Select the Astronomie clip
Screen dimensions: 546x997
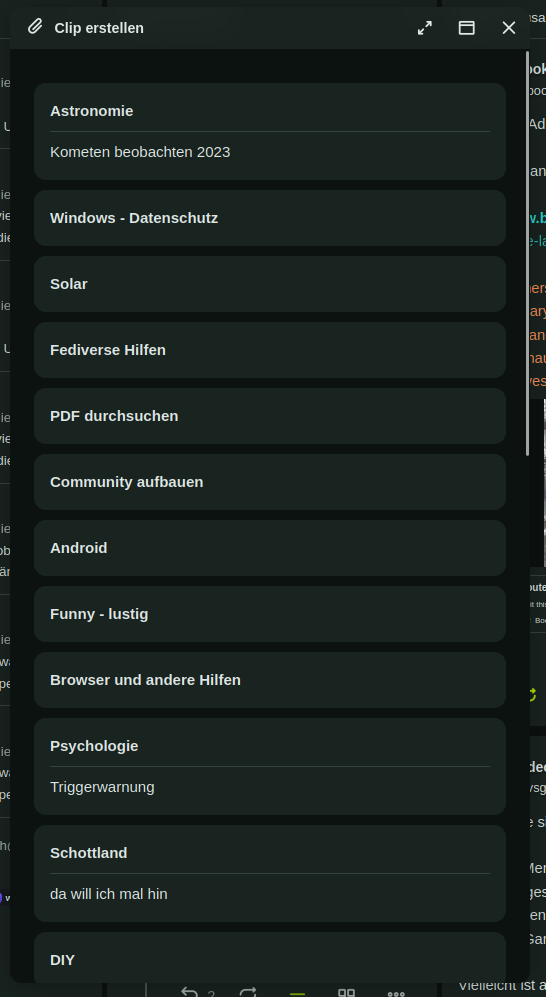[x=270, y=131]
